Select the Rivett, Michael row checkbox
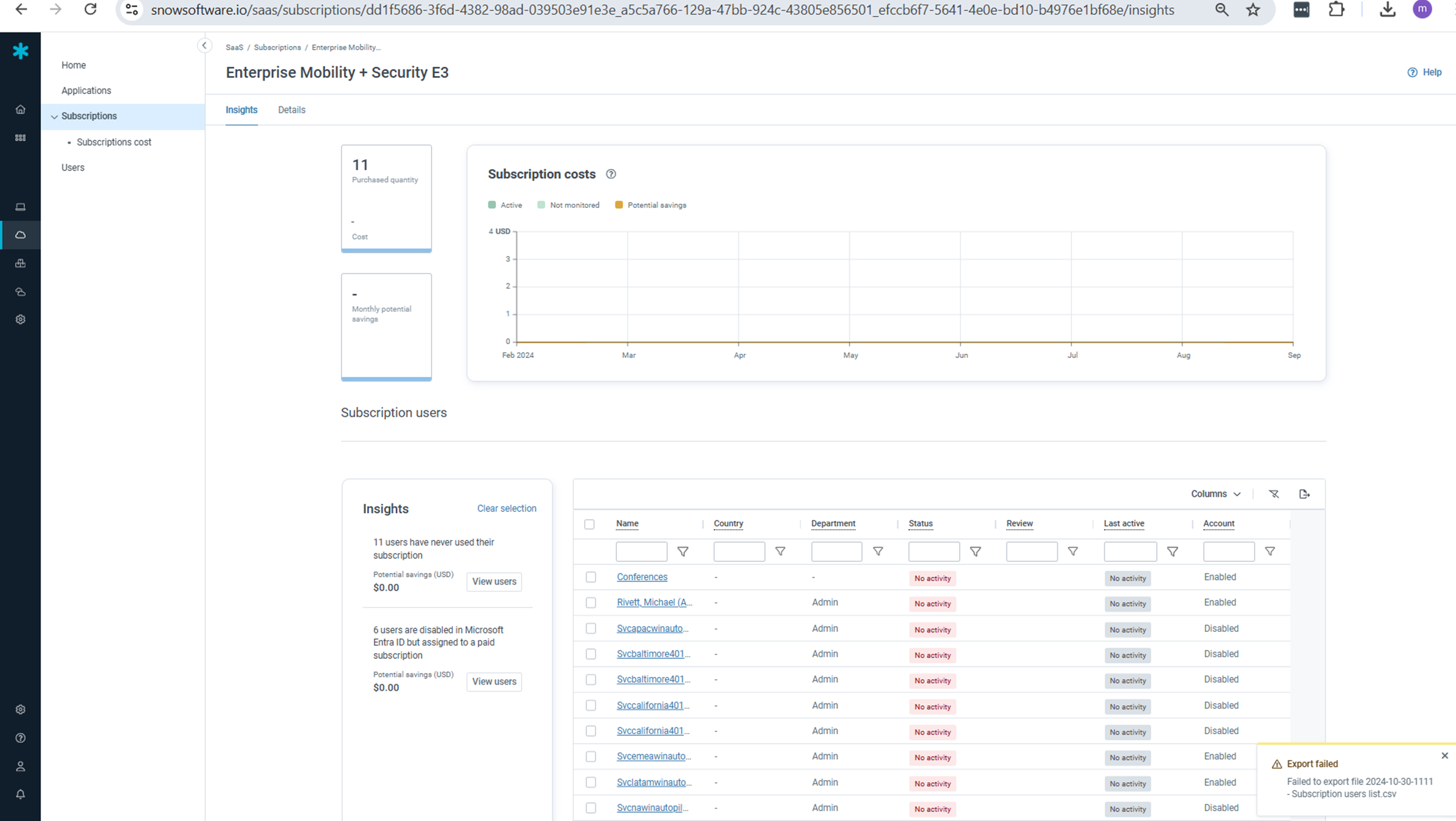The width and height of the screenshot is (1456, 821). click(x=591, y=603)
